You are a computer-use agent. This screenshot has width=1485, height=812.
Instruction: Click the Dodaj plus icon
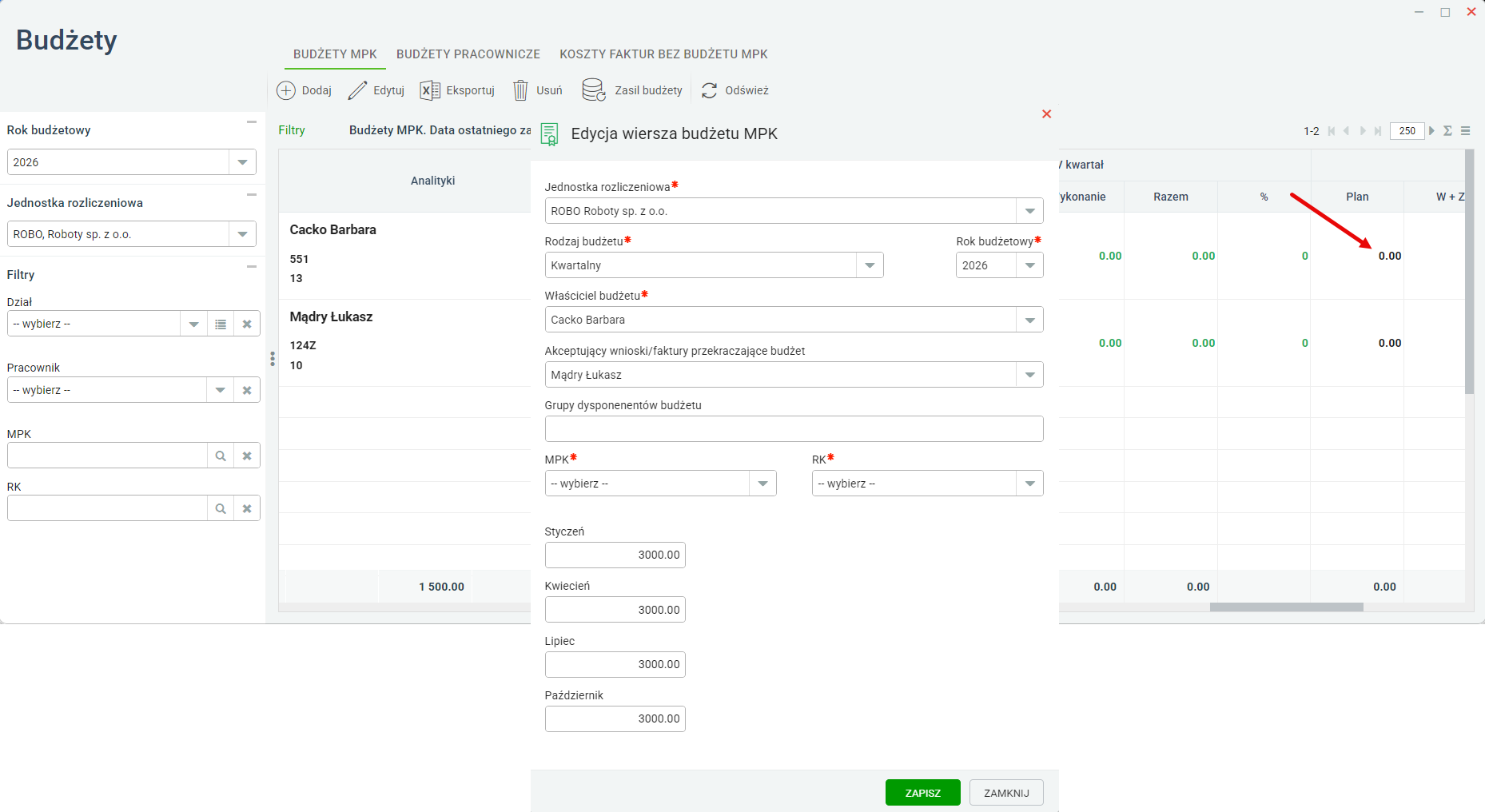[285, 90]
